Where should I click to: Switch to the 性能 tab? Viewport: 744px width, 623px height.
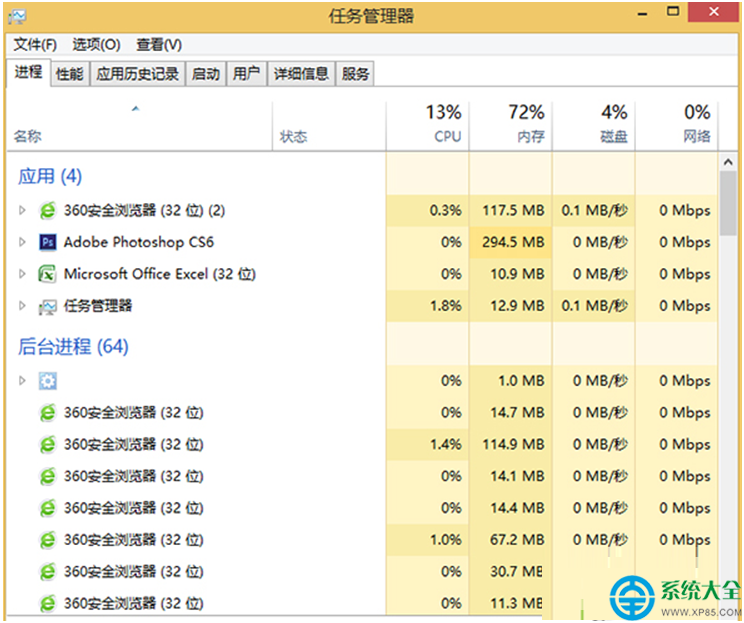[x=70, y=74]
